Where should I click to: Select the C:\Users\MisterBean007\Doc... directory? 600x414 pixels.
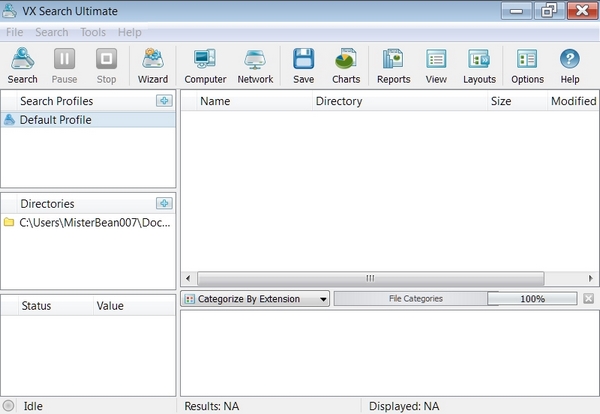pos(88,222)
